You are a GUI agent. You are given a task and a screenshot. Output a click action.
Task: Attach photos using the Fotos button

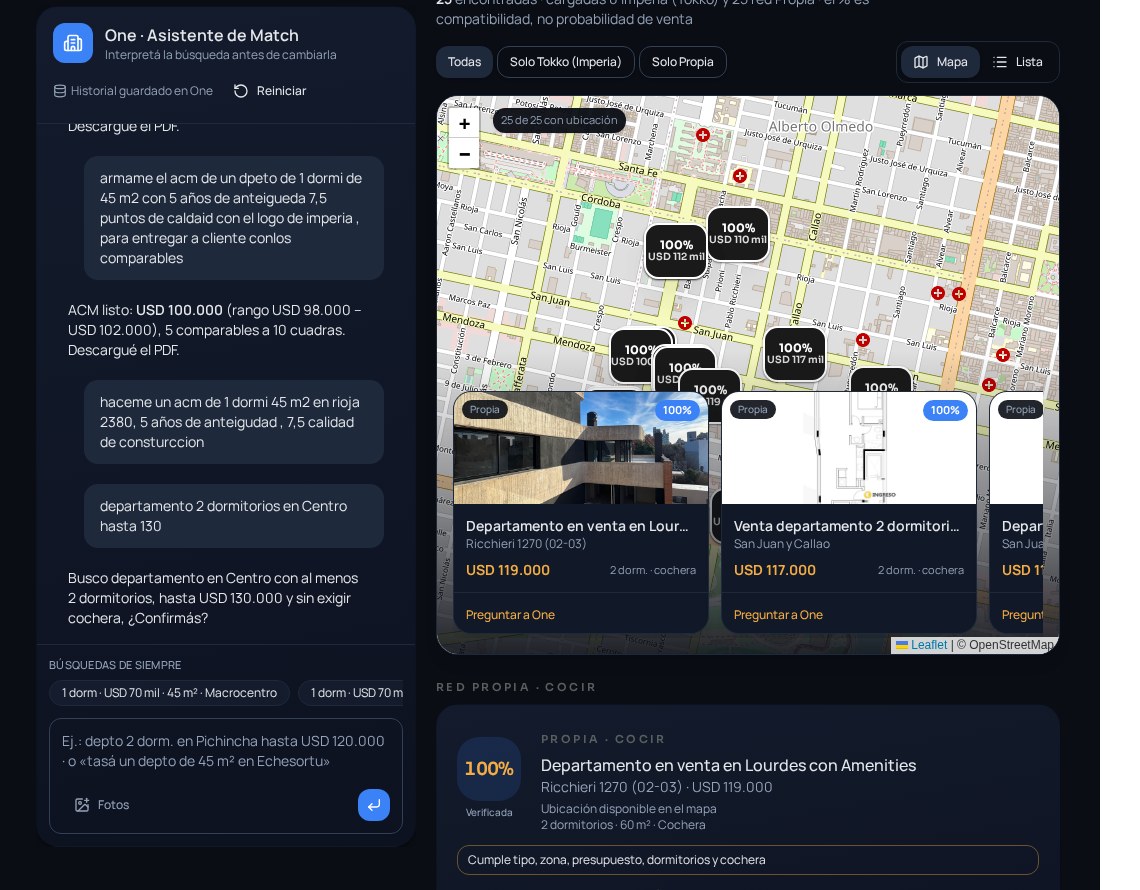point(102,805)
